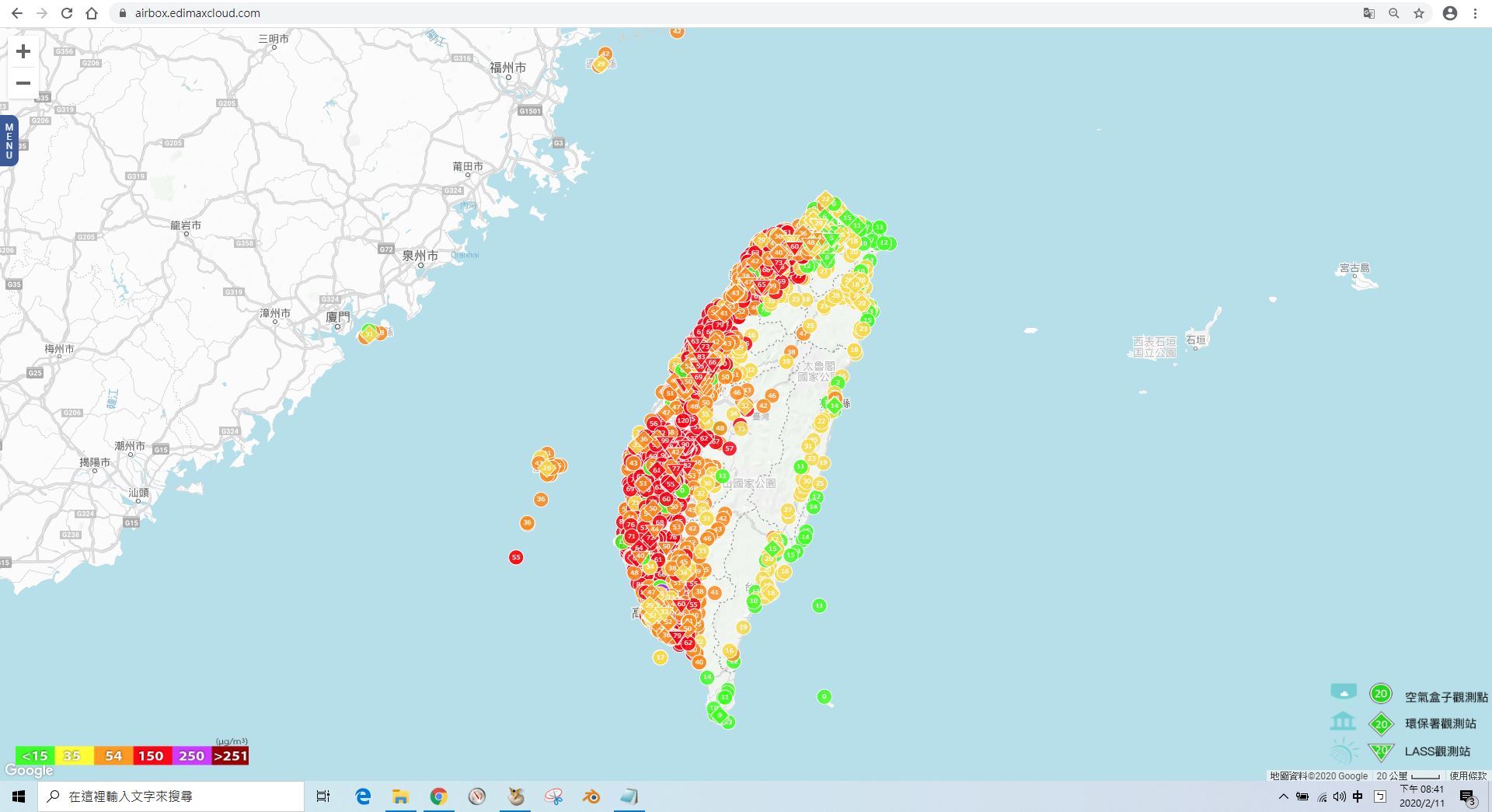Click the 20 公里 map scale control
Image resolution: width=1492 pixels, height=812 pixels.
(1408, 775)
